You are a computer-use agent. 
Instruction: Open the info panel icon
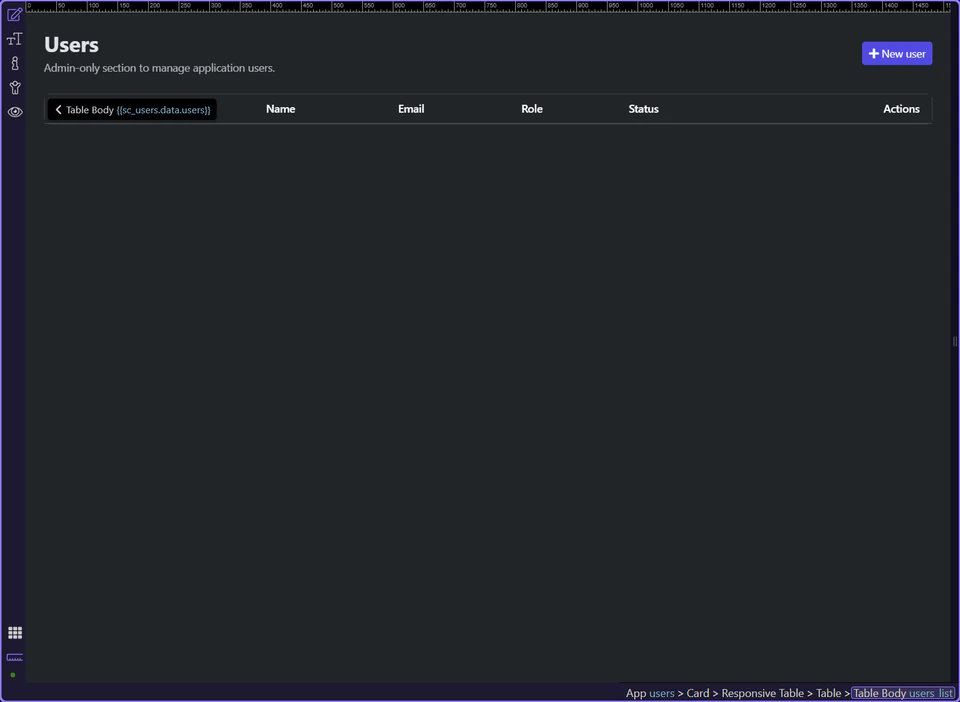point(14,63)
